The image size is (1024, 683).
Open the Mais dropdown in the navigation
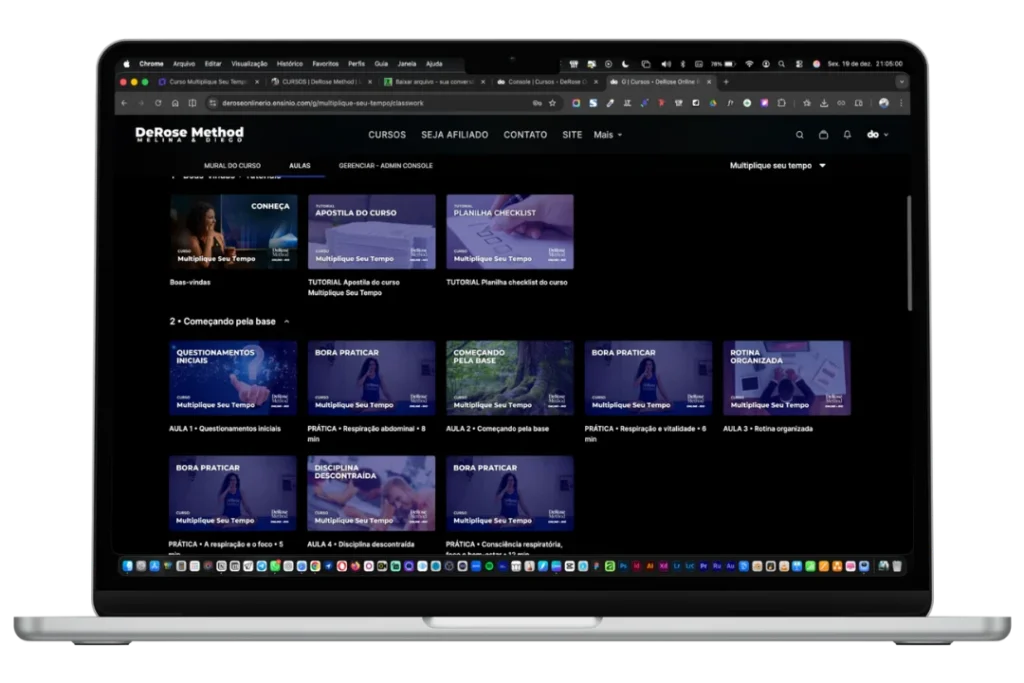tap(607, 135)
